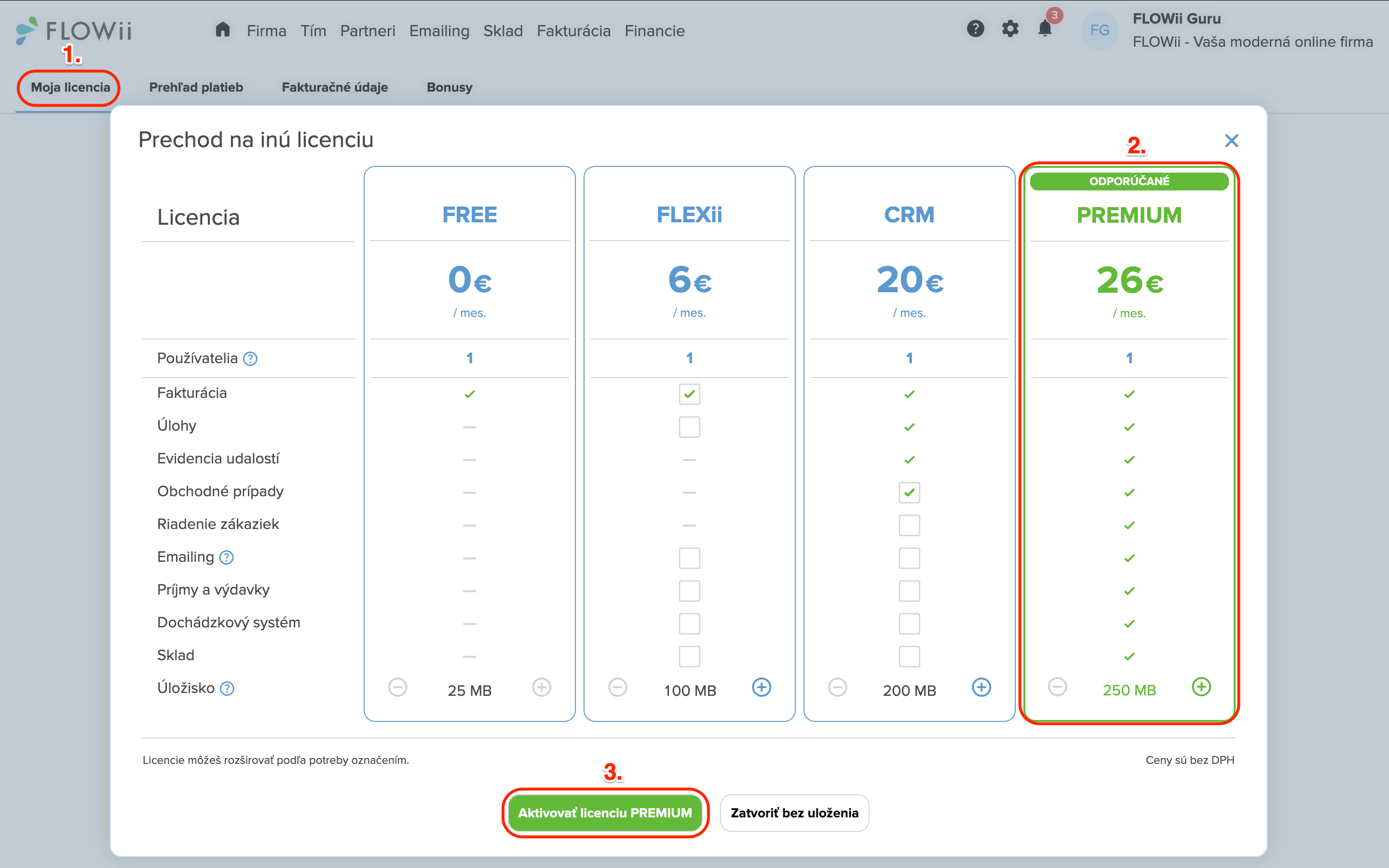1389x868 pixels.
Task: Click the 250 MB storage value
Action: click(1129, 690)
